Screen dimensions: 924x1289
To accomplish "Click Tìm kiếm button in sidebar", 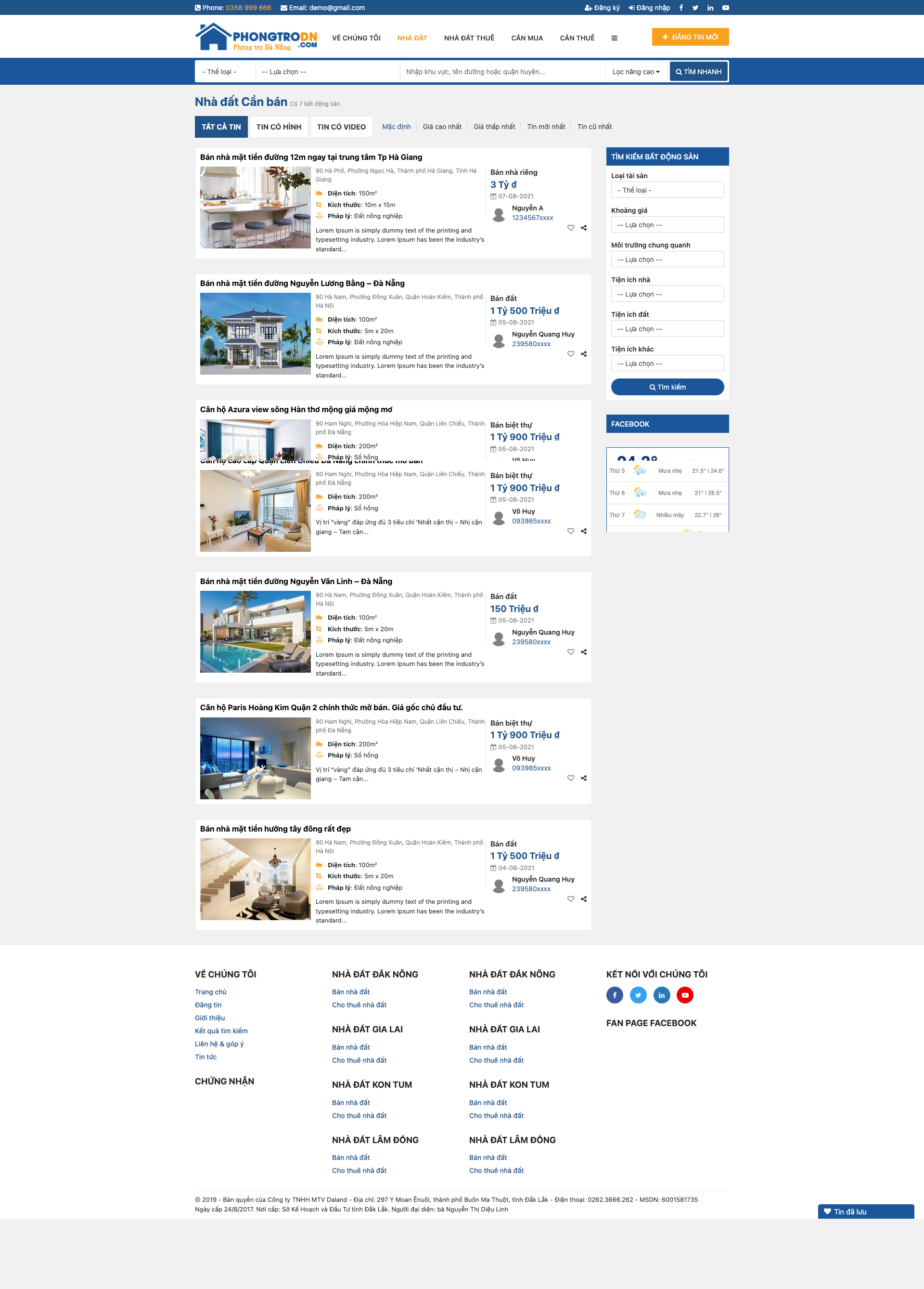I will click(667, 387).
